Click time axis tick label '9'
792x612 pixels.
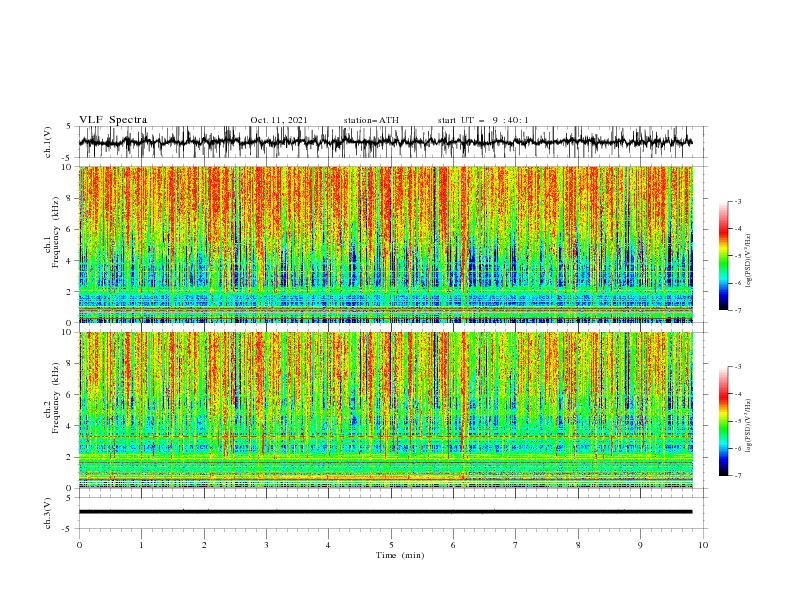[x=640, y=545]
